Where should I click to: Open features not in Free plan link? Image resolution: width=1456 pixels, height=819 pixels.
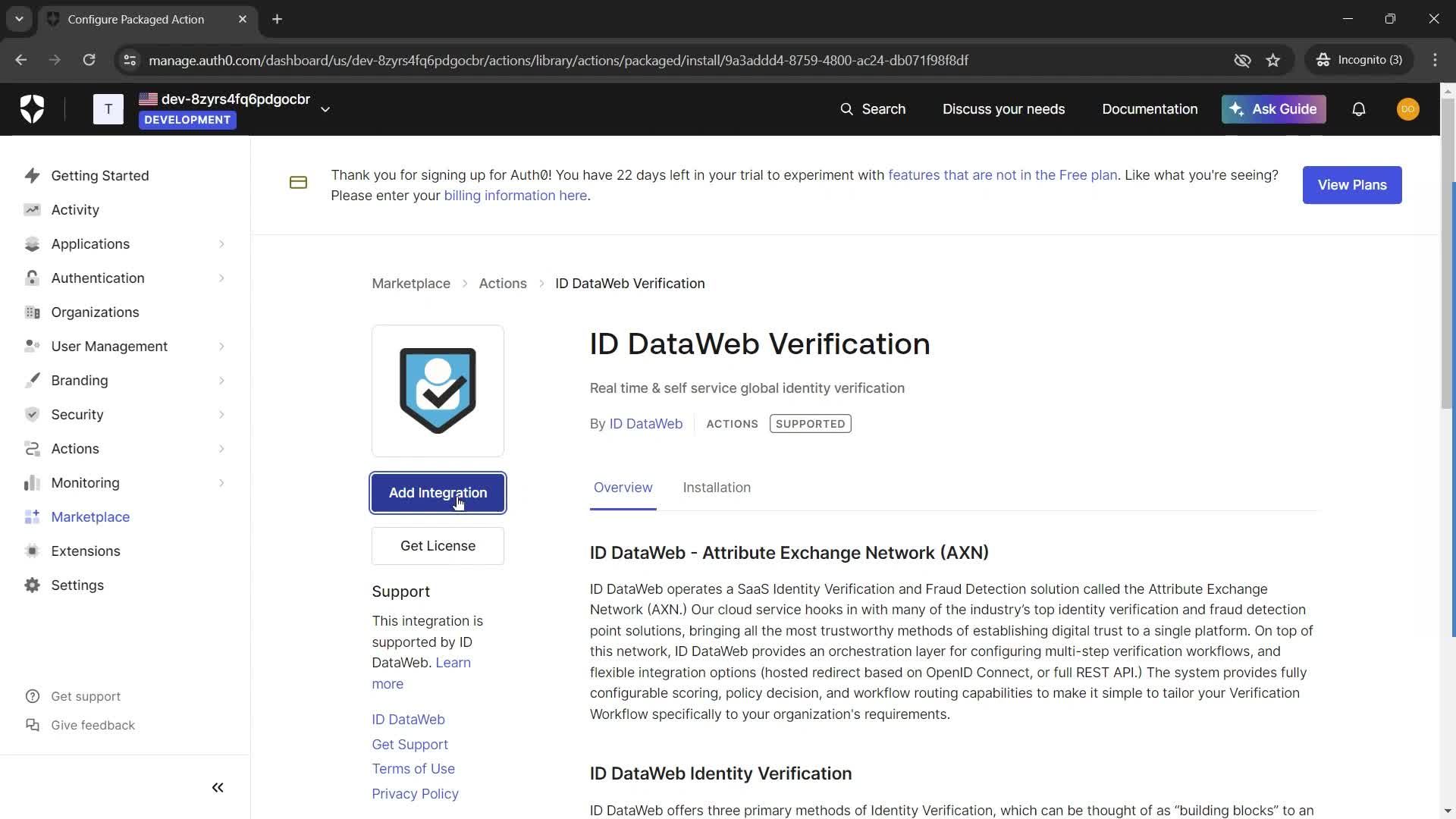point(1003,175)
